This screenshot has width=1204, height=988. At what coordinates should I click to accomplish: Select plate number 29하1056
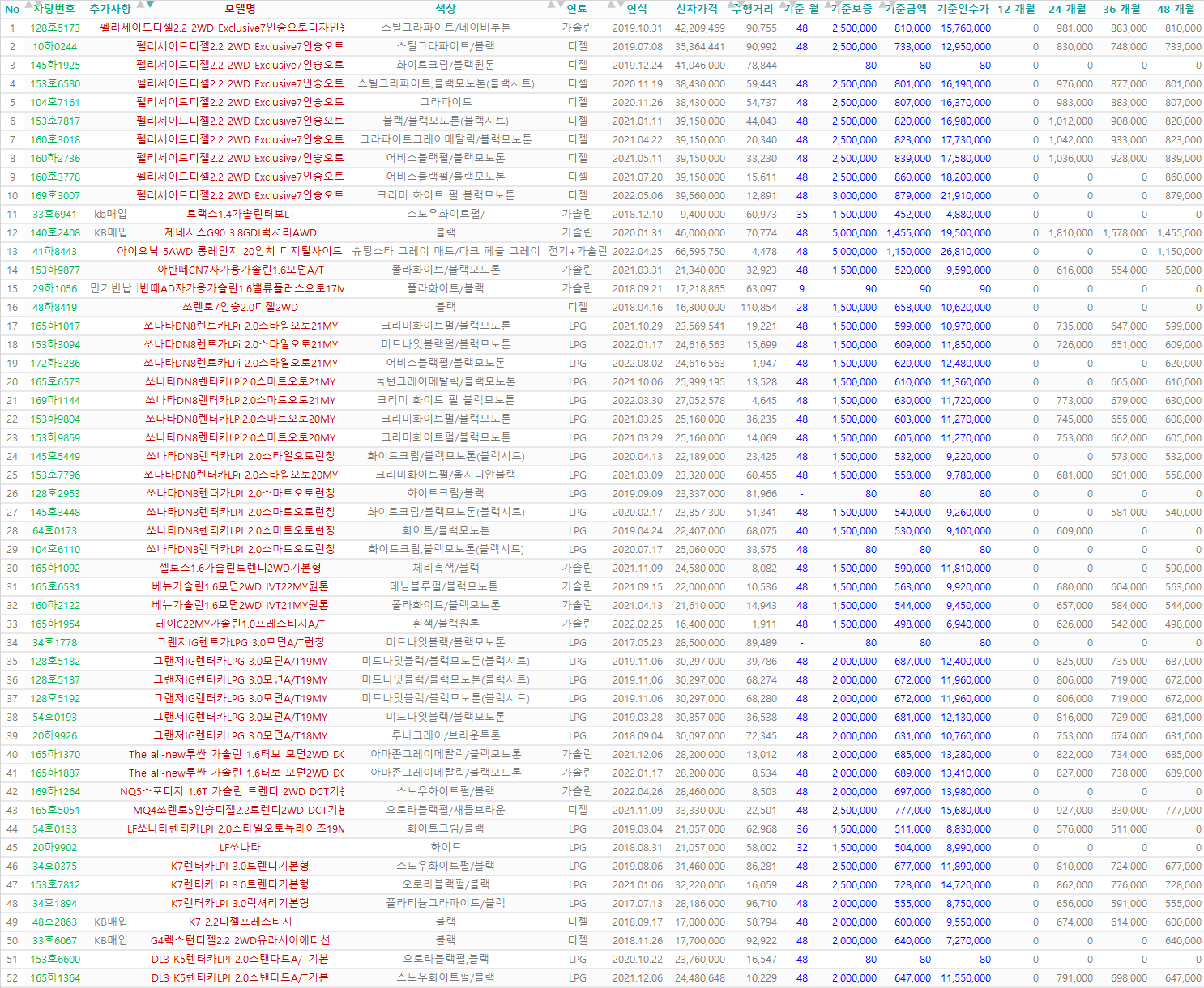click(x=55, y=288)
